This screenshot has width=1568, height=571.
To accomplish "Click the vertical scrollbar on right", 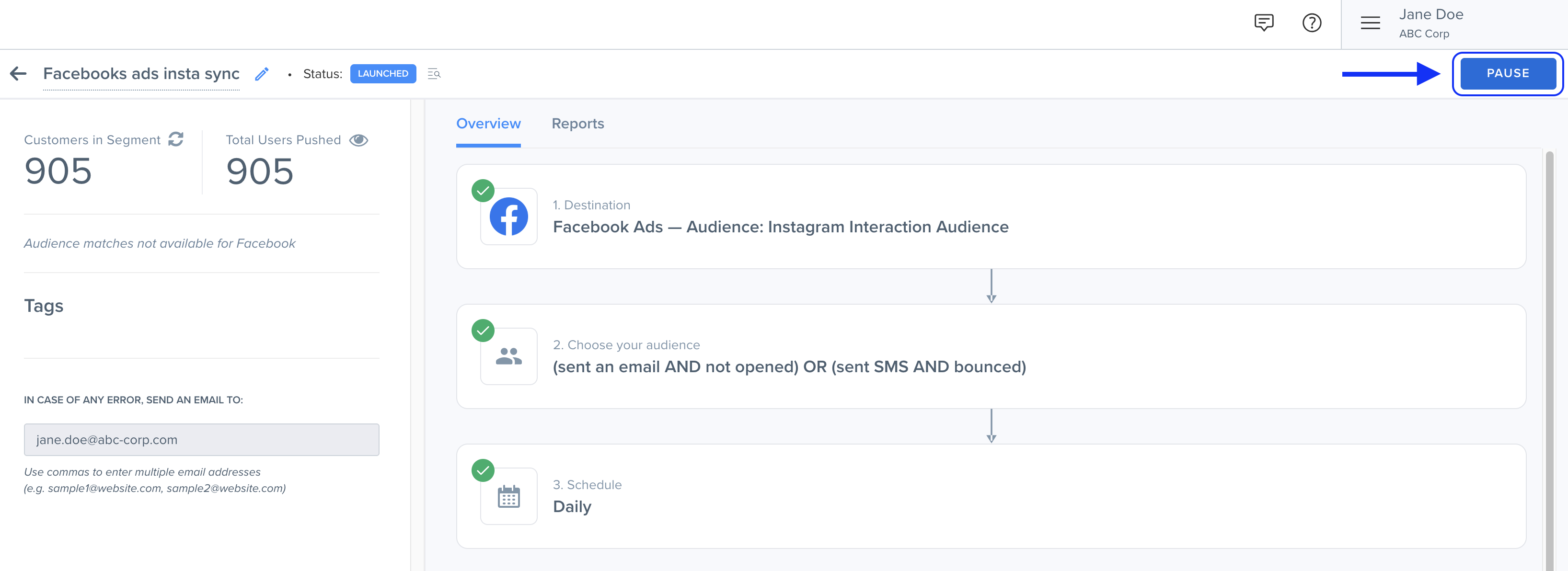I will [x=1549, y=359].
